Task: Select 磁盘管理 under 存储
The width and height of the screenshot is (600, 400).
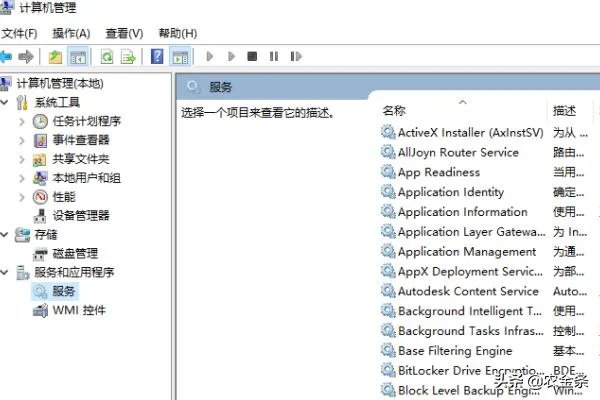Action: click(75, 253)
